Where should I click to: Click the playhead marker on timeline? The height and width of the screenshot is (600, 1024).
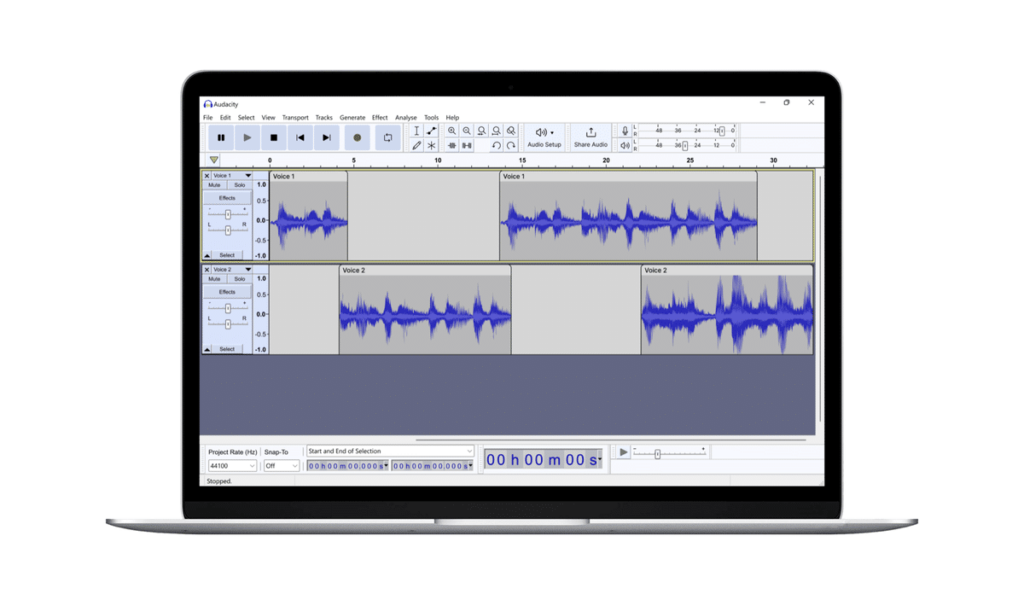[x=214, y=160]
